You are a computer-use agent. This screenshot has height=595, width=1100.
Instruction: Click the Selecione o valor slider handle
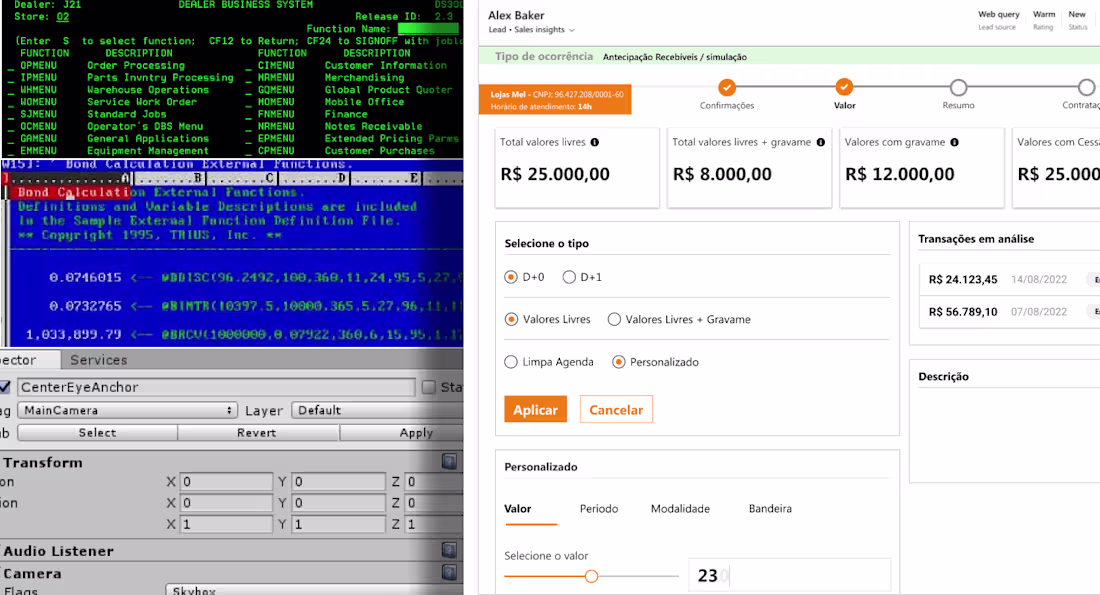click(591, 576)
